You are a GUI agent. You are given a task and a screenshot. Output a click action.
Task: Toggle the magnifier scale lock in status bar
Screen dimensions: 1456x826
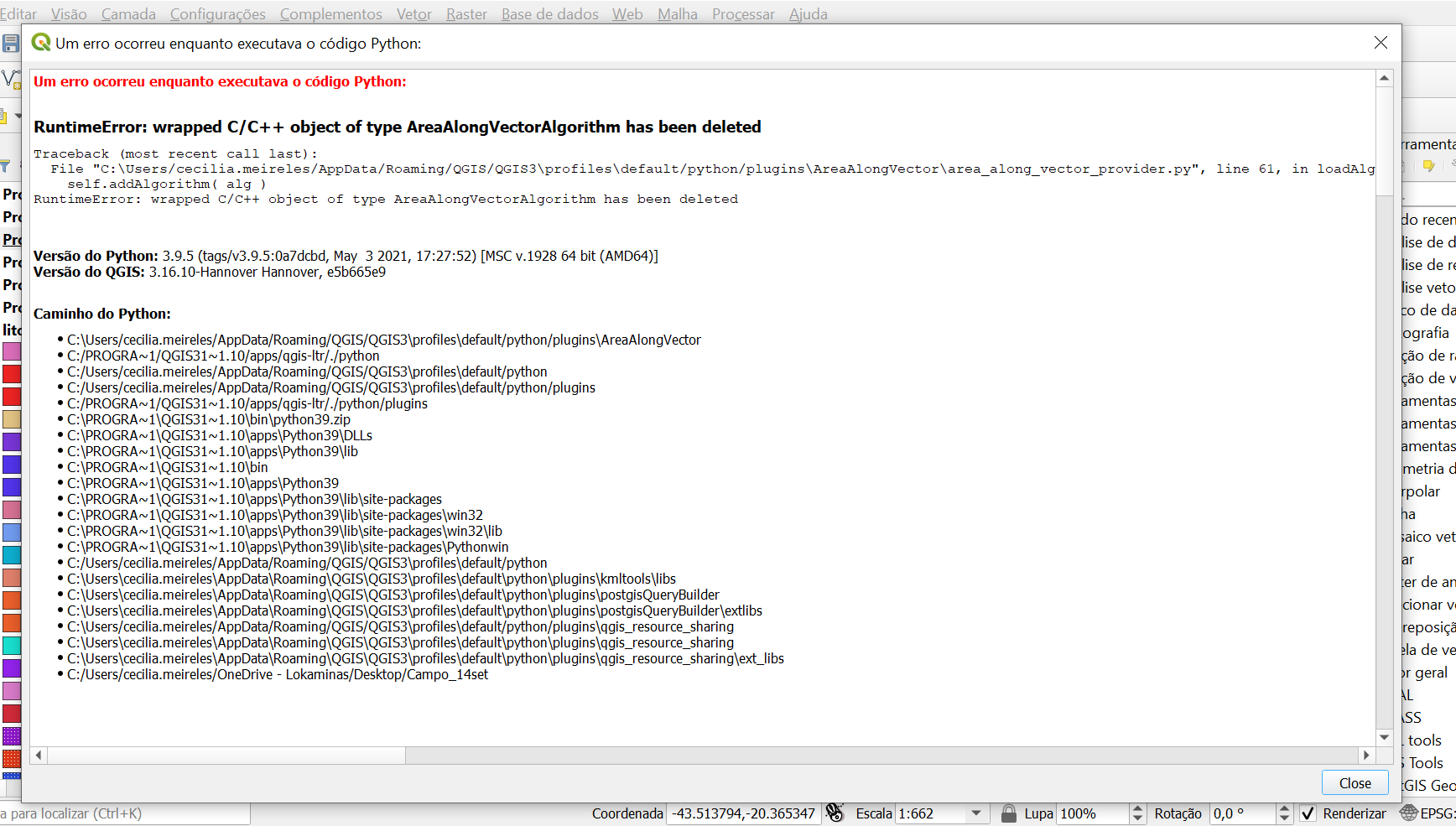[1009, 813]
